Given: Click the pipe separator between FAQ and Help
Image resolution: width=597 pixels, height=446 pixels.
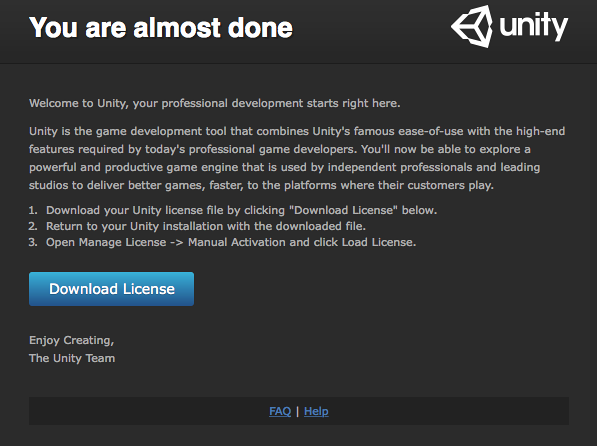Looking at the screenshot, I should click(x=297, y=411).
